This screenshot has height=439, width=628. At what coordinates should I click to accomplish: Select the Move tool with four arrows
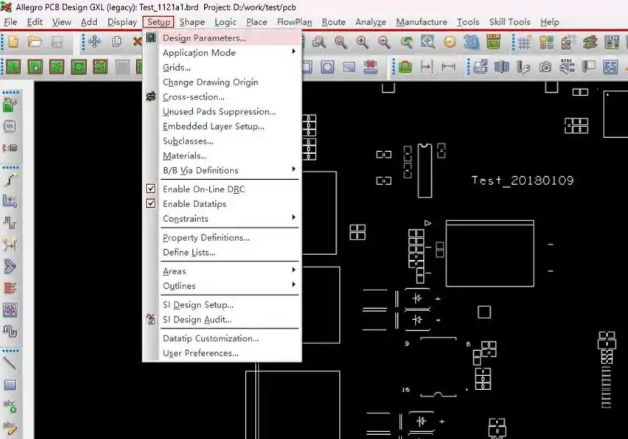pos(94,42)
